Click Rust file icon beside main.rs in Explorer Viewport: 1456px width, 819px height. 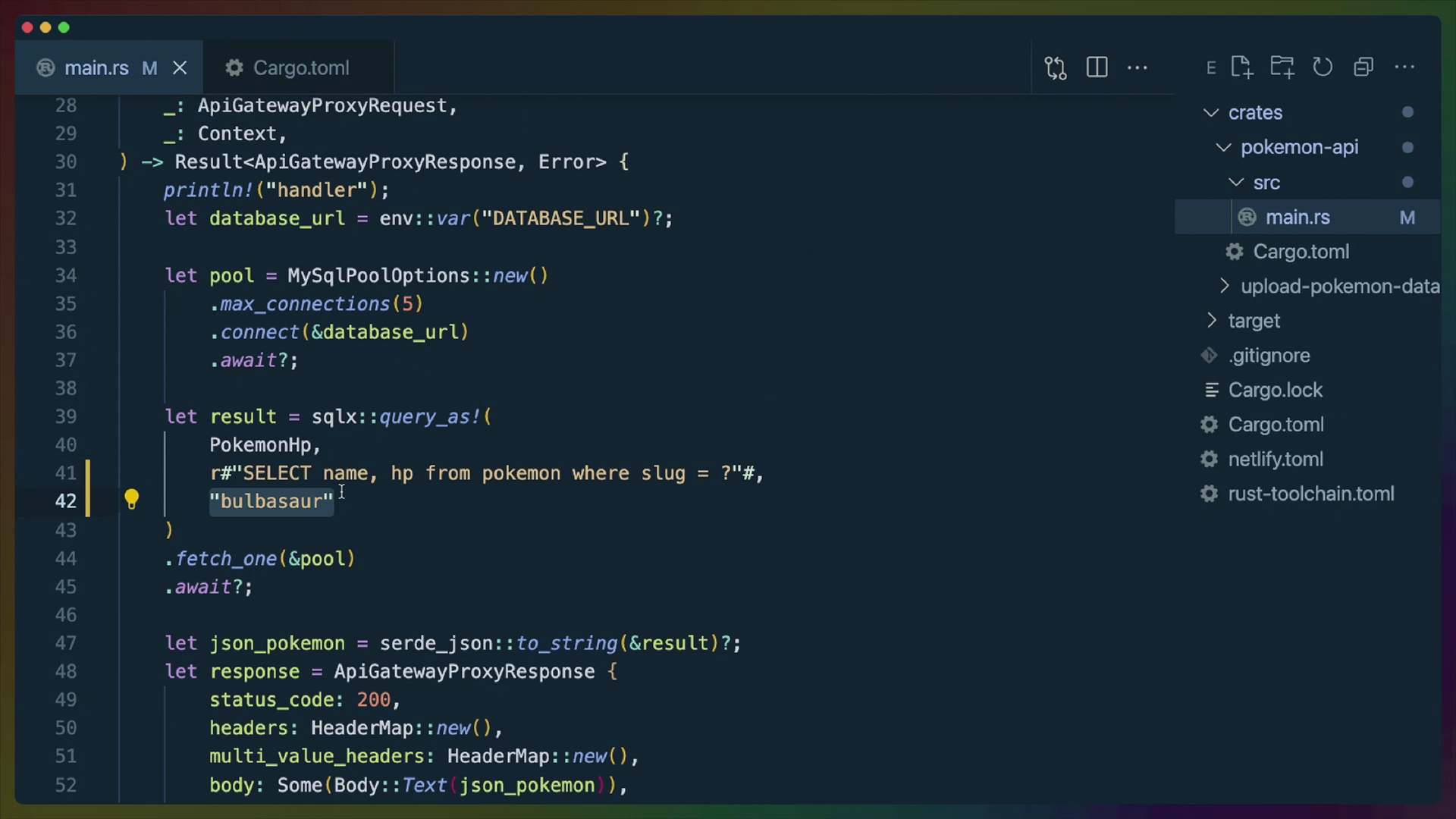pos(1247,218)
